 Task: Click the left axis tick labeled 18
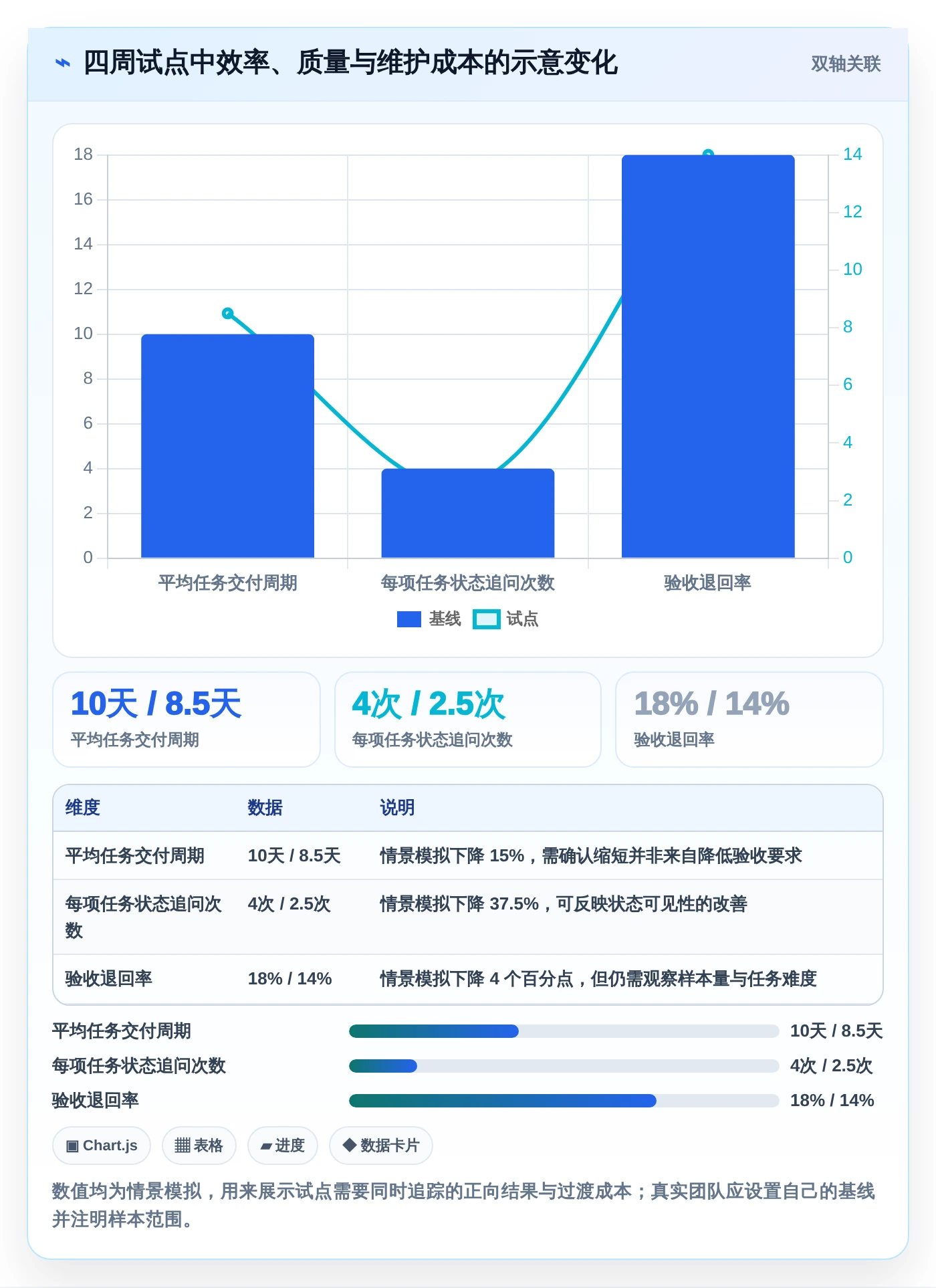click(84, 154)
